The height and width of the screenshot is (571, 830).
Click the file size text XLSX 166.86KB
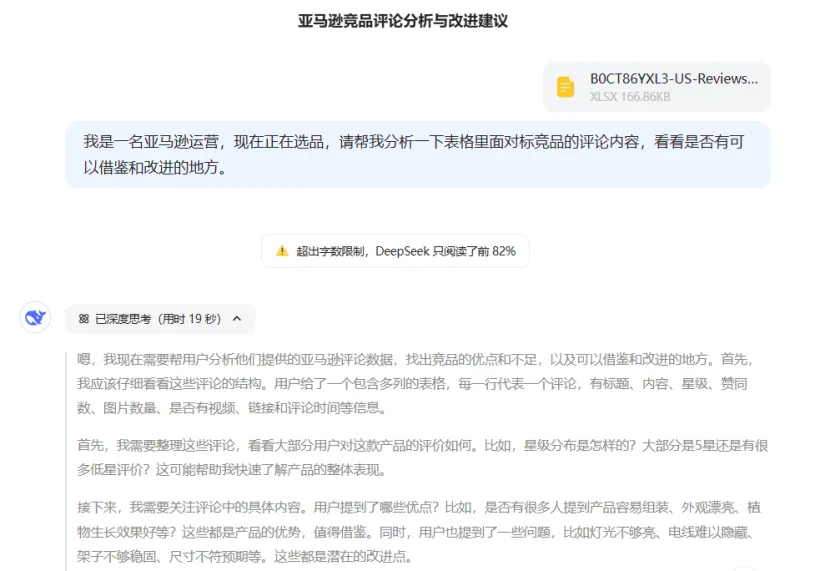[630, 97]
